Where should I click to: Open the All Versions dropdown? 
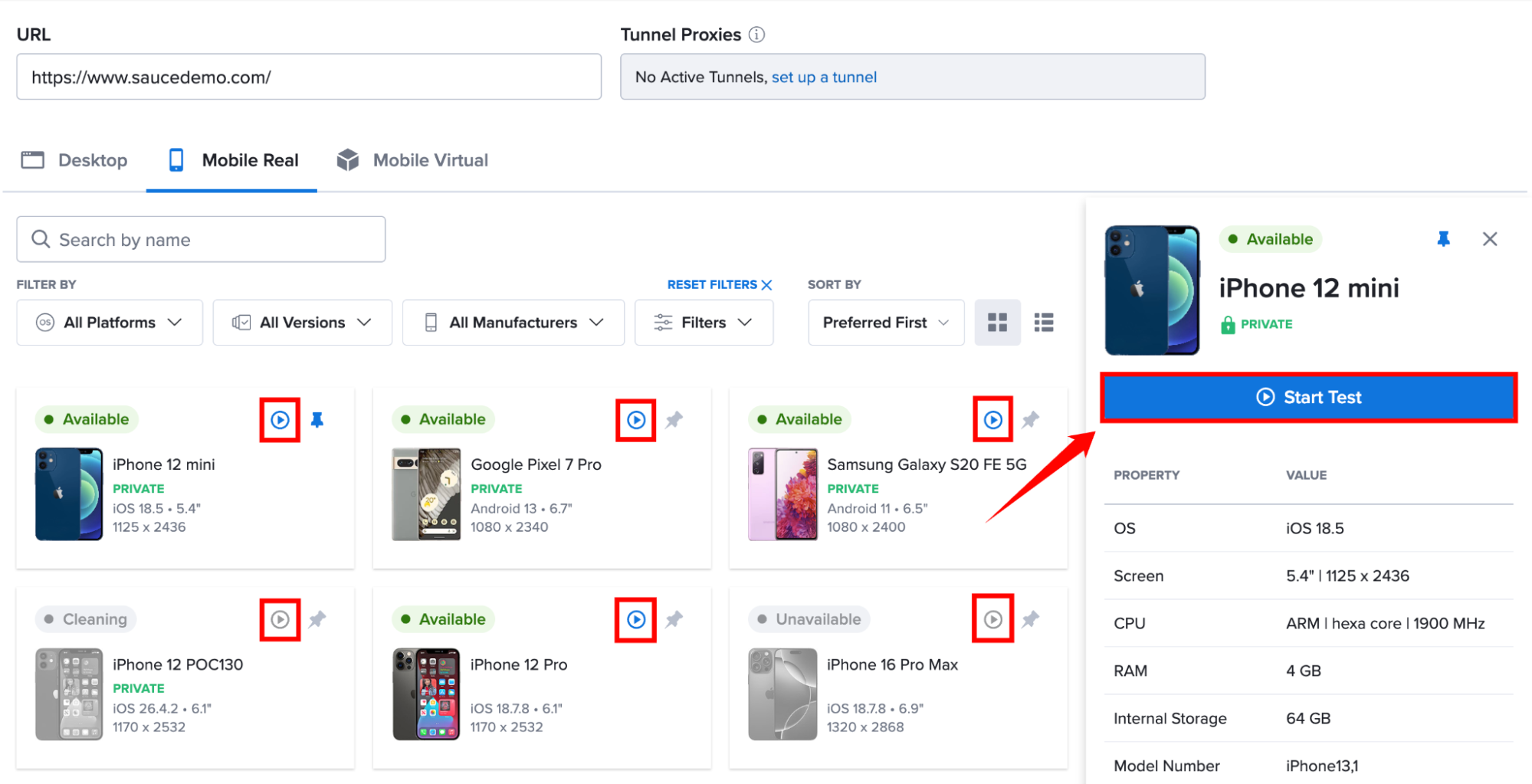[x=303, y=323]
